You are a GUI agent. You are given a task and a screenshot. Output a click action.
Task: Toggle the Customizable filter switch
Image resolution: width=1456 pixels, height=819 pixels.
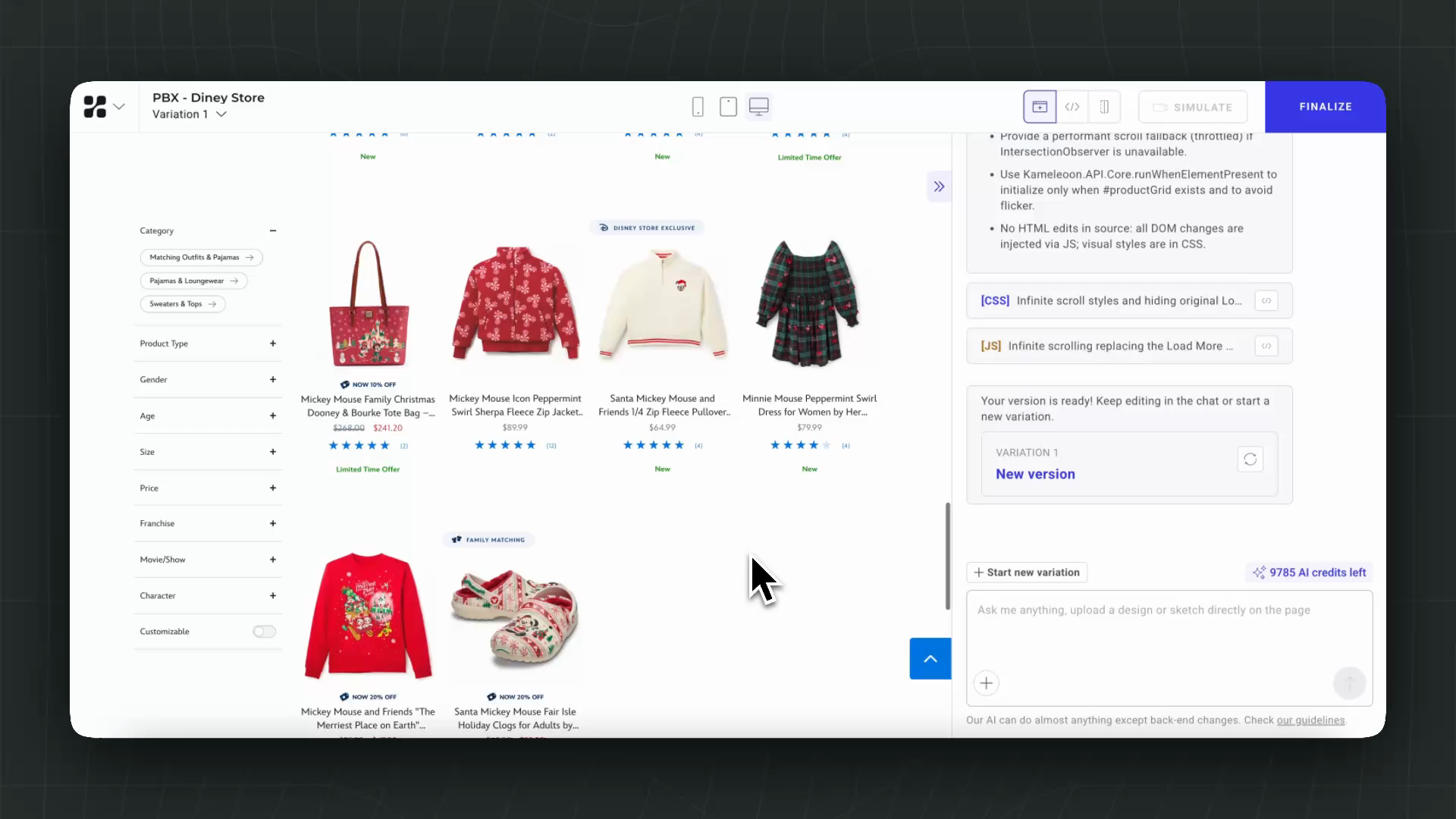(264, 632)
